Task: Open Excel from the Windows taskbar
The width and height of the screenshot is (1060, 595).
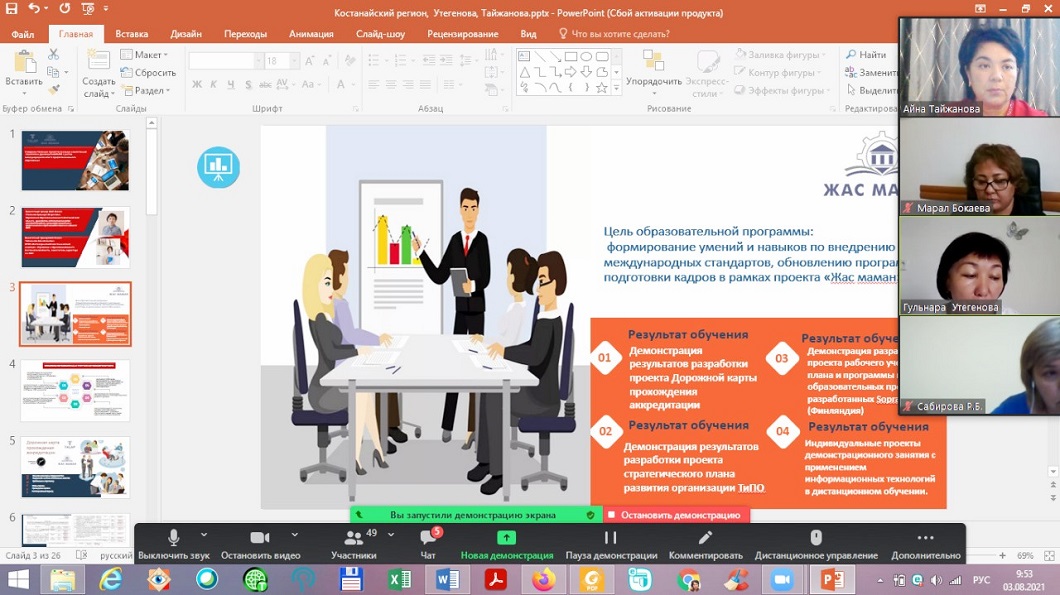Action: point(399,579)
